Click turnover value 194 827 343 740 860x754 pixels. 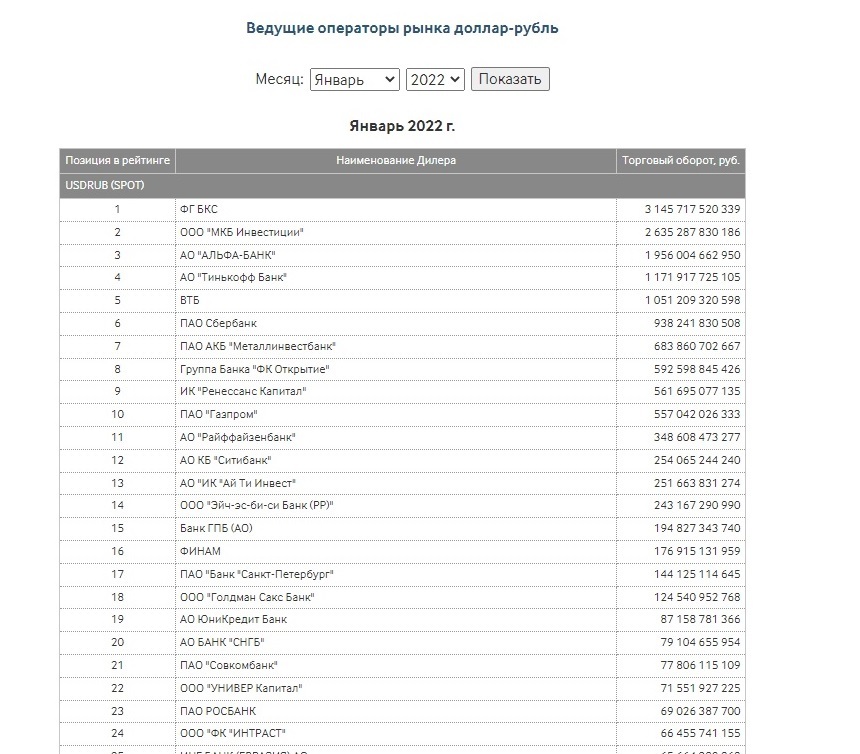point(697,529)
